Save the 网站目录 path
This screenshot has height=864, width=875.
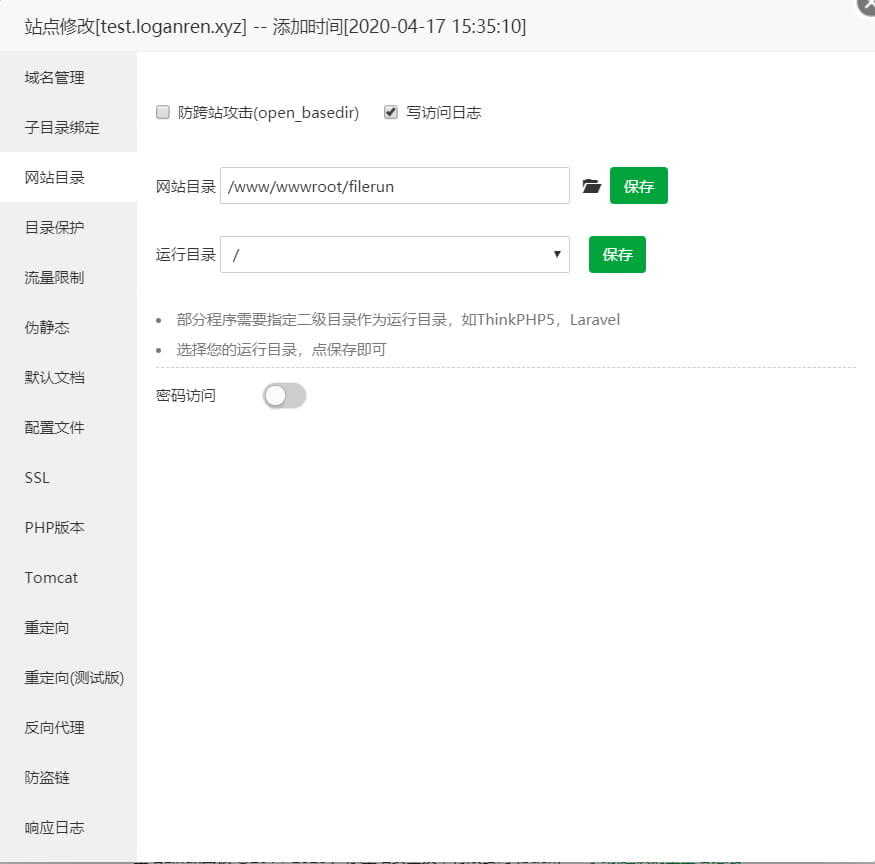point(638,186)
